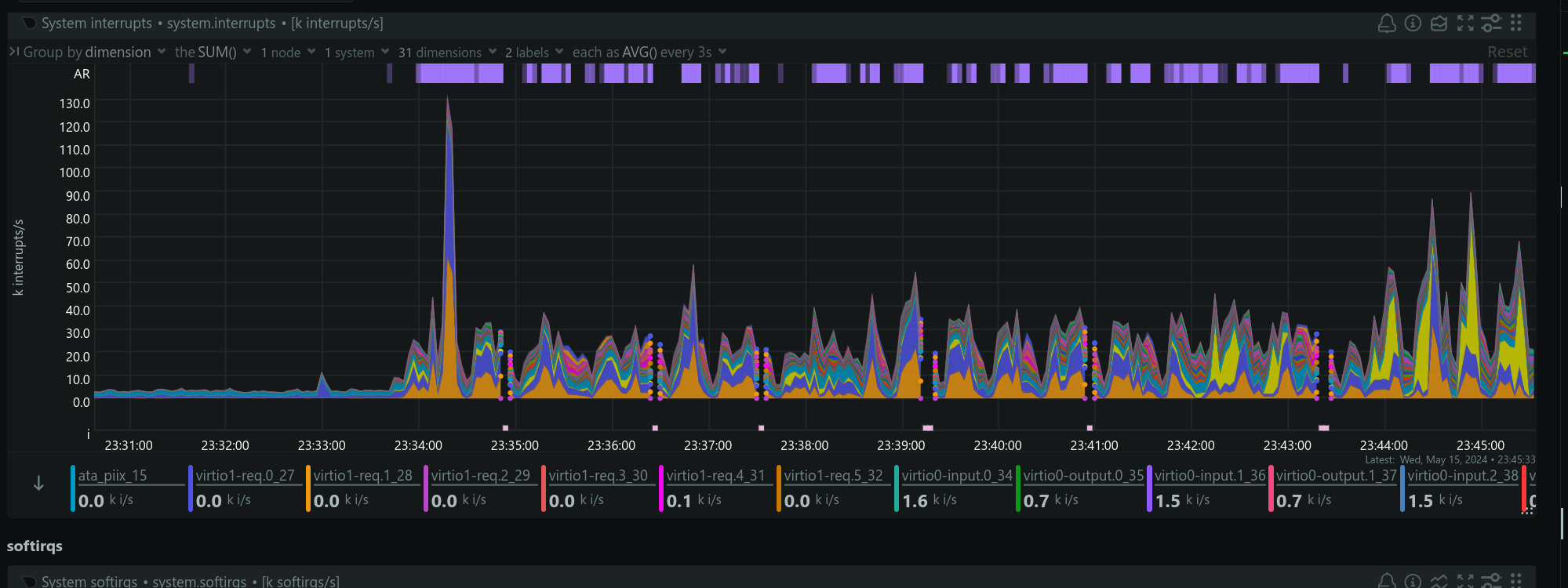1568x588 pixels.
Task: Open the 2 labels filter menu
Action: pos(533,53)
